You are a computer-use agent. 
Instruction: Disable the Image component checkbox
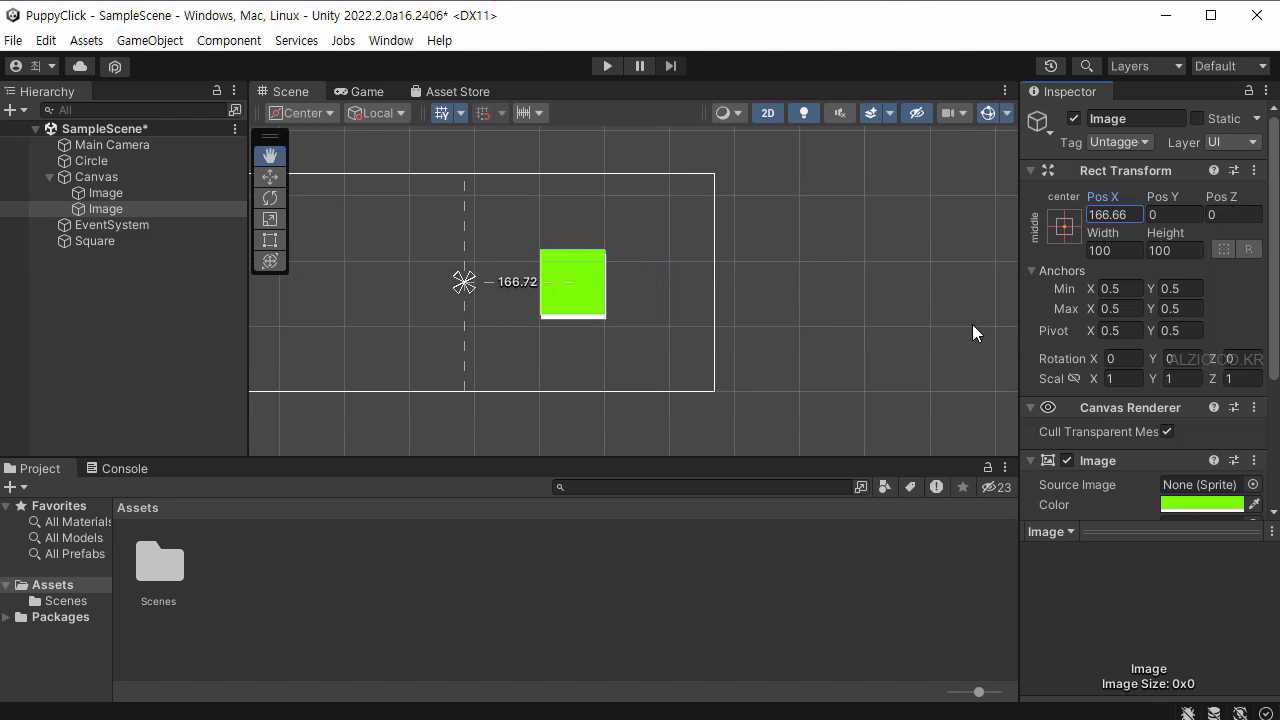1067,461
